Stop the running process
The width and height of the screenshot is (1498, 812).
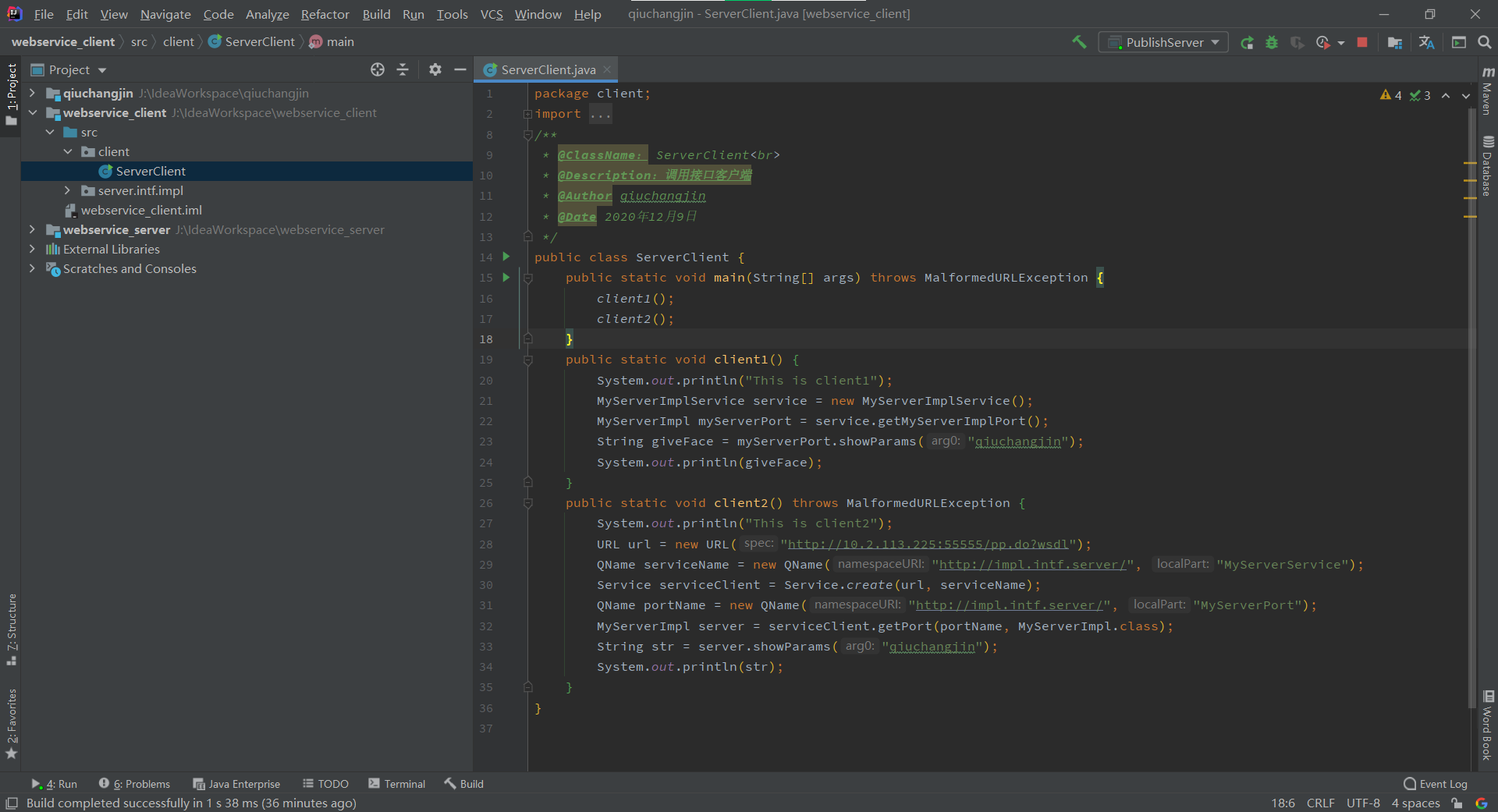pyautogui.click(x=1362, y=42)
